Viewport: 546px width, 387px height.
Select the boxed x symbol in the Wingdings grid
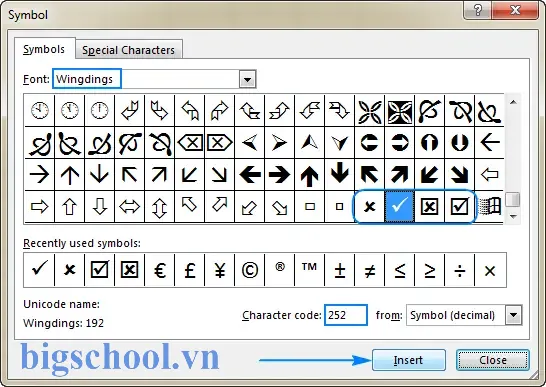pyautogui.click(x=429, y=206)
